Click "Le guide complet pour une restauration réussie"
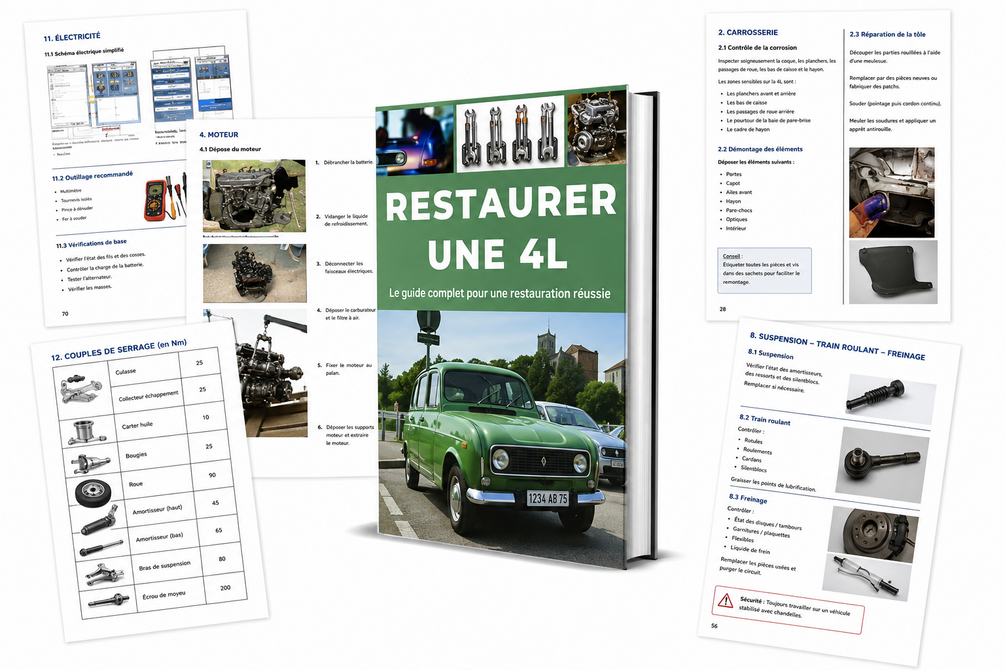Screen dimensions: 1005x670 click(x=499, y=294)
